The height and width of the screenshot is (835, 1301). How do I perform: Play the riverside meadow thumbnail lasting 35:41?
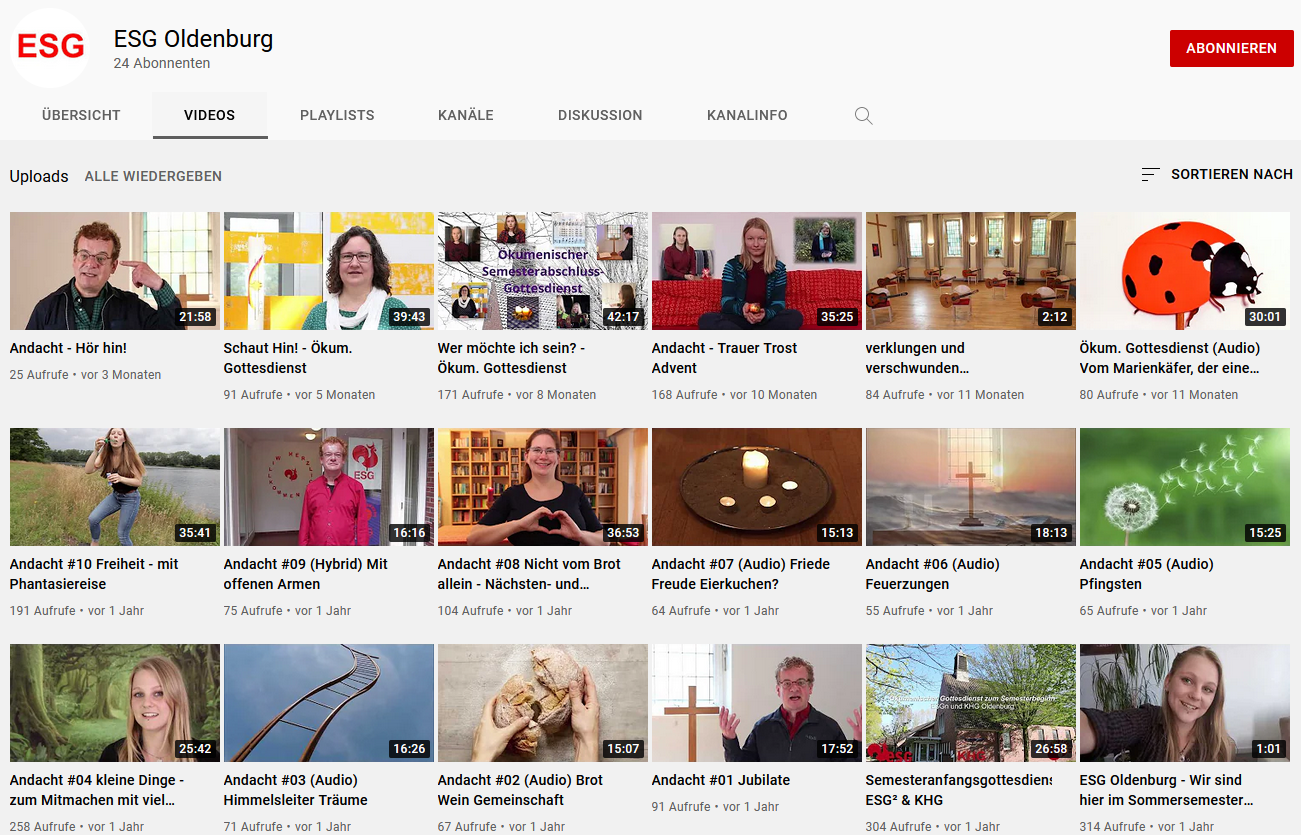(115, 487)
